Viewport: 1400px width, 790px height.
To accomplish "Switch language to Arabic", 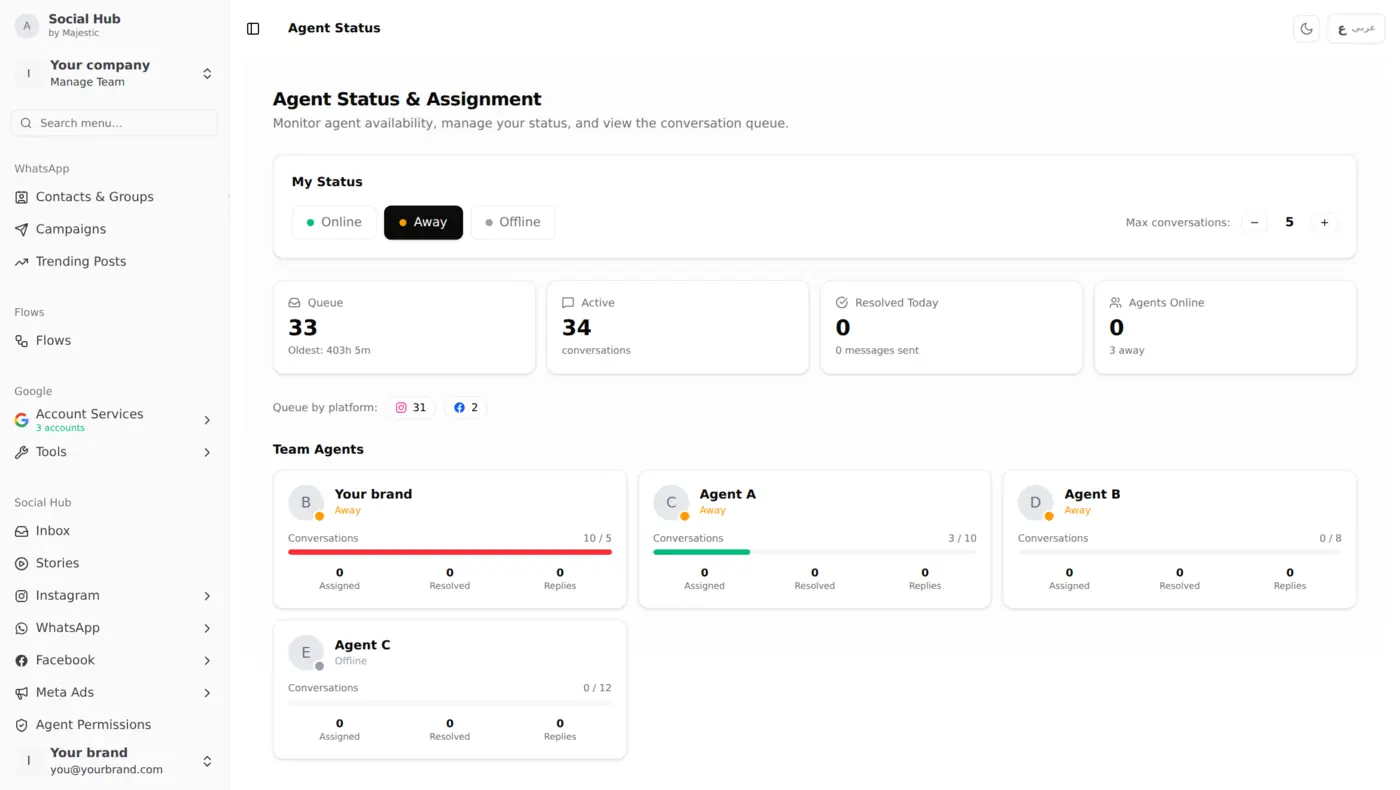I will pyautogui.click(x=1356, y=29).
